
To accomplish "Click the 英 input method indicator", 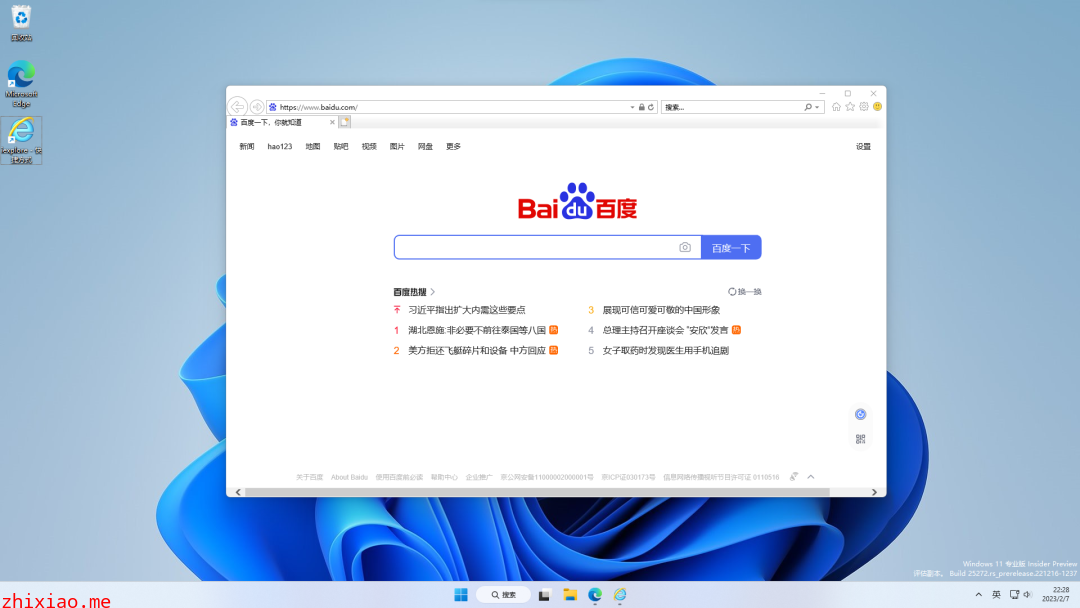I will tap(996, 594).
